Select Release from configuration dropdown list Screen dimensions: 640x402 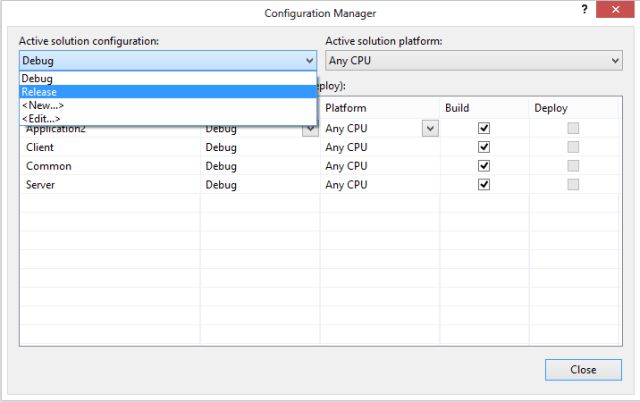pos(40,92)
